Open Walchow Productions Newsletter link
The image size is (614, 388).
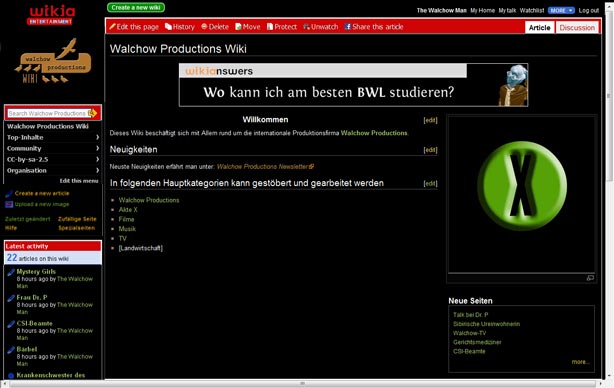pos(262,166)
